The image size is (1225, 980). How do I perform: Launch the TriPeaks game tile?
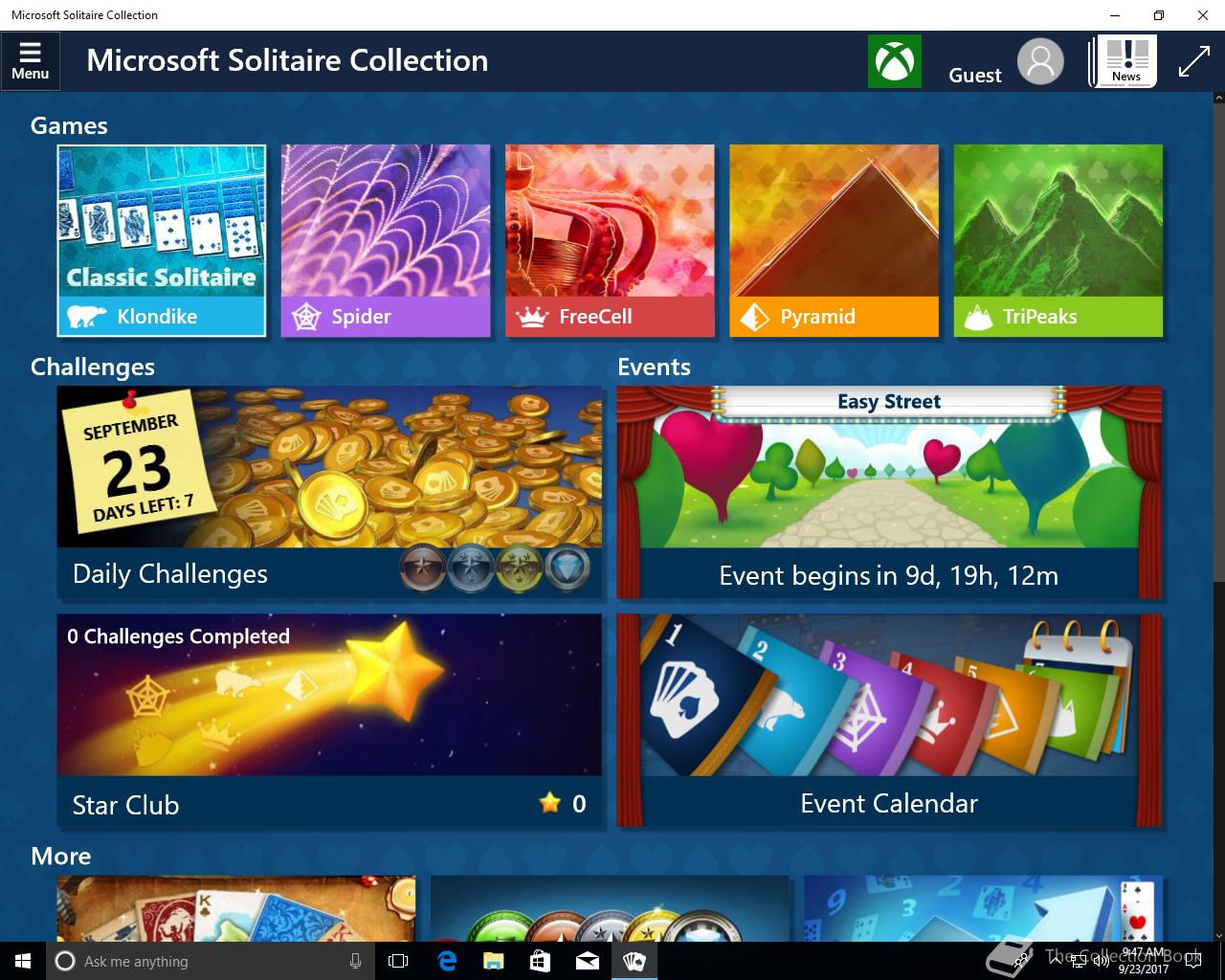tap(1058, 240)
